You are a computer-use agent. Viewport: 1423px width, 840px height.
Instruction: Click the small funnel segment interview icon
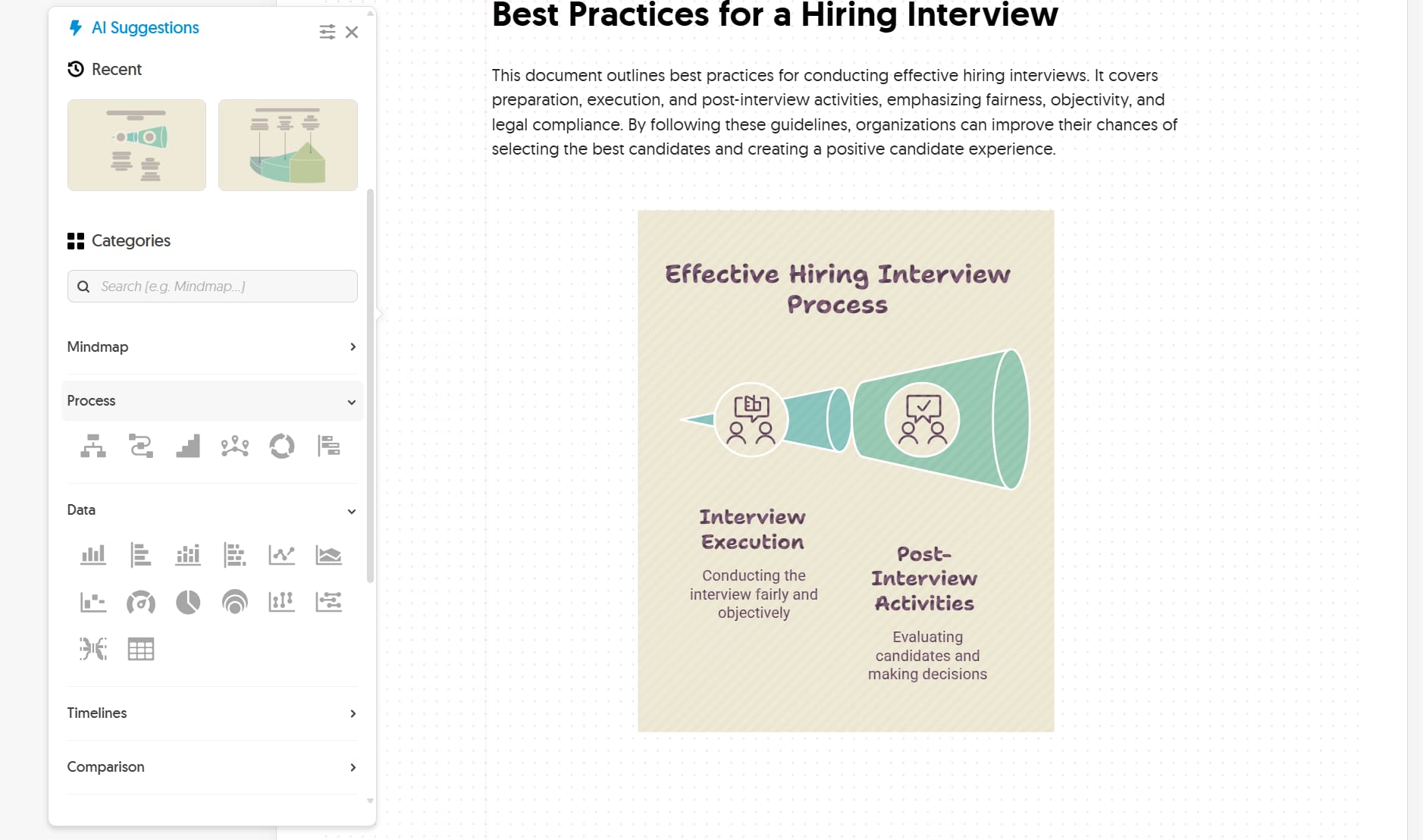coord(751,419)
